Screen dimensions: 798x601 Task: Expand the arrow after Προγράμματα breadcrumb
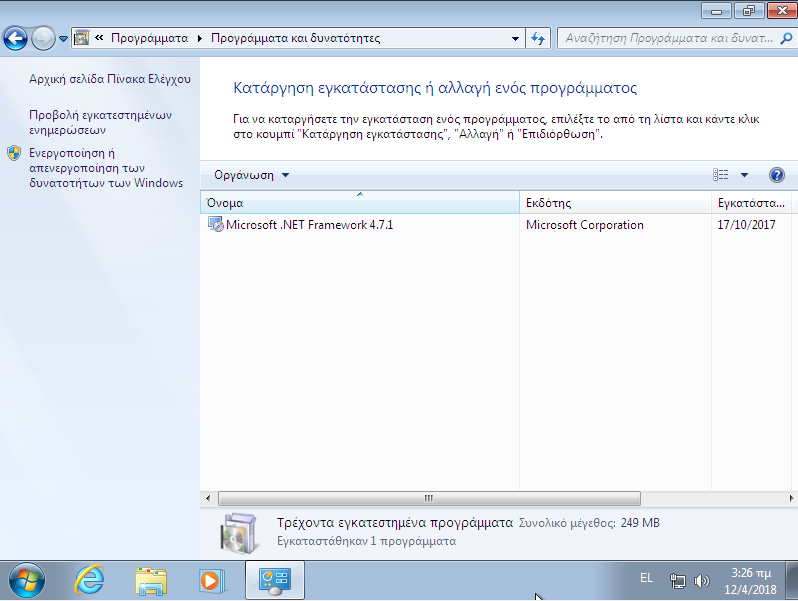point(200,38)
